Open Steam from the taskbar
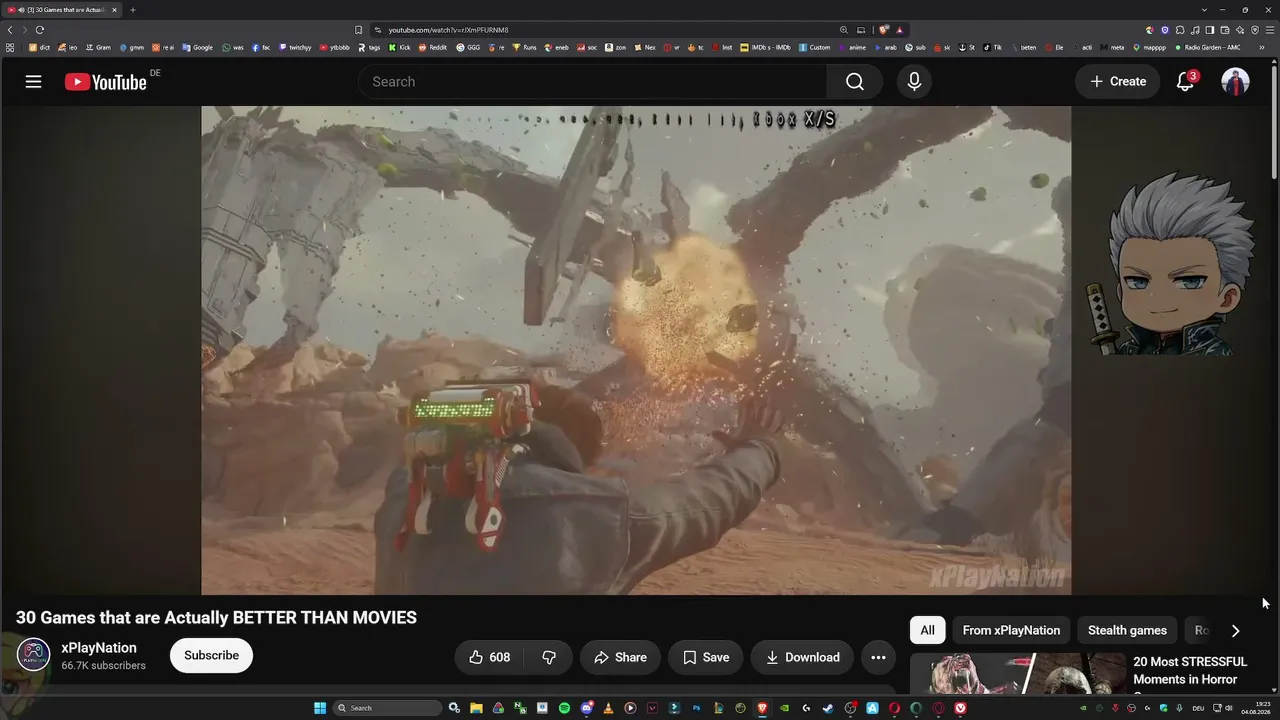 pos(828,708)
